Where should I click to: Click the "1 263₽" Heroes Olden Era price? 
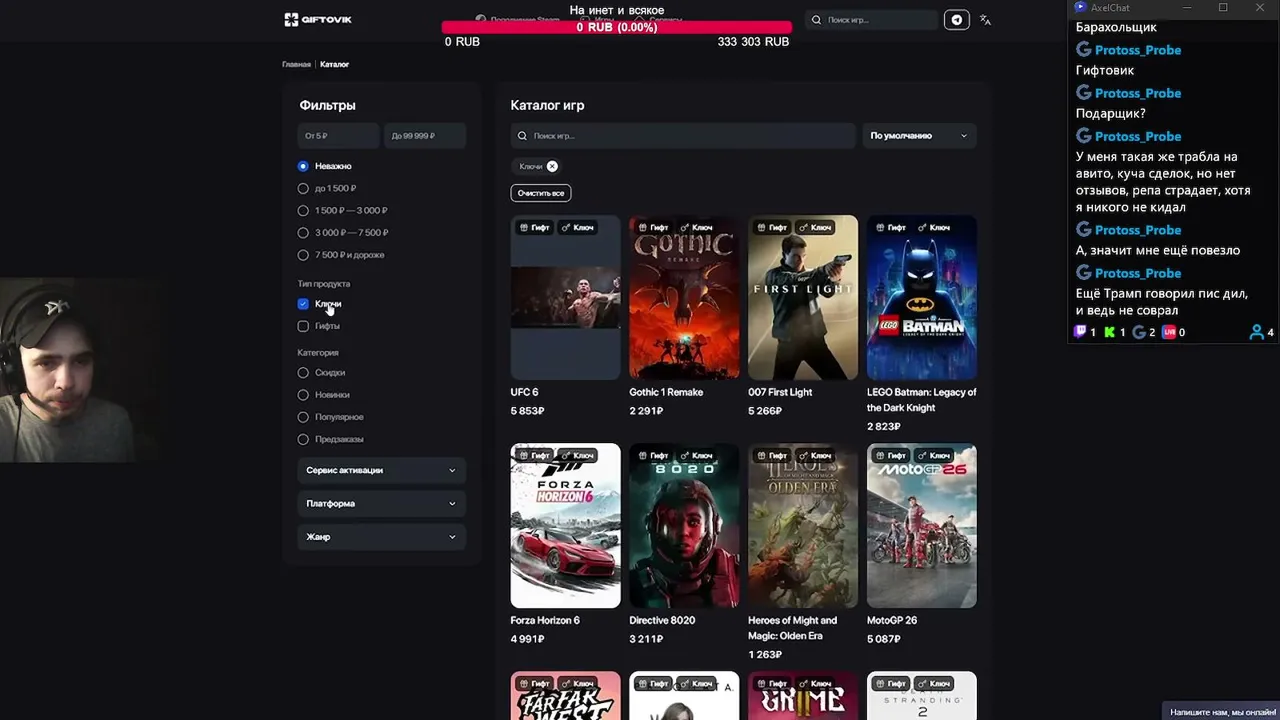point(765,655)
